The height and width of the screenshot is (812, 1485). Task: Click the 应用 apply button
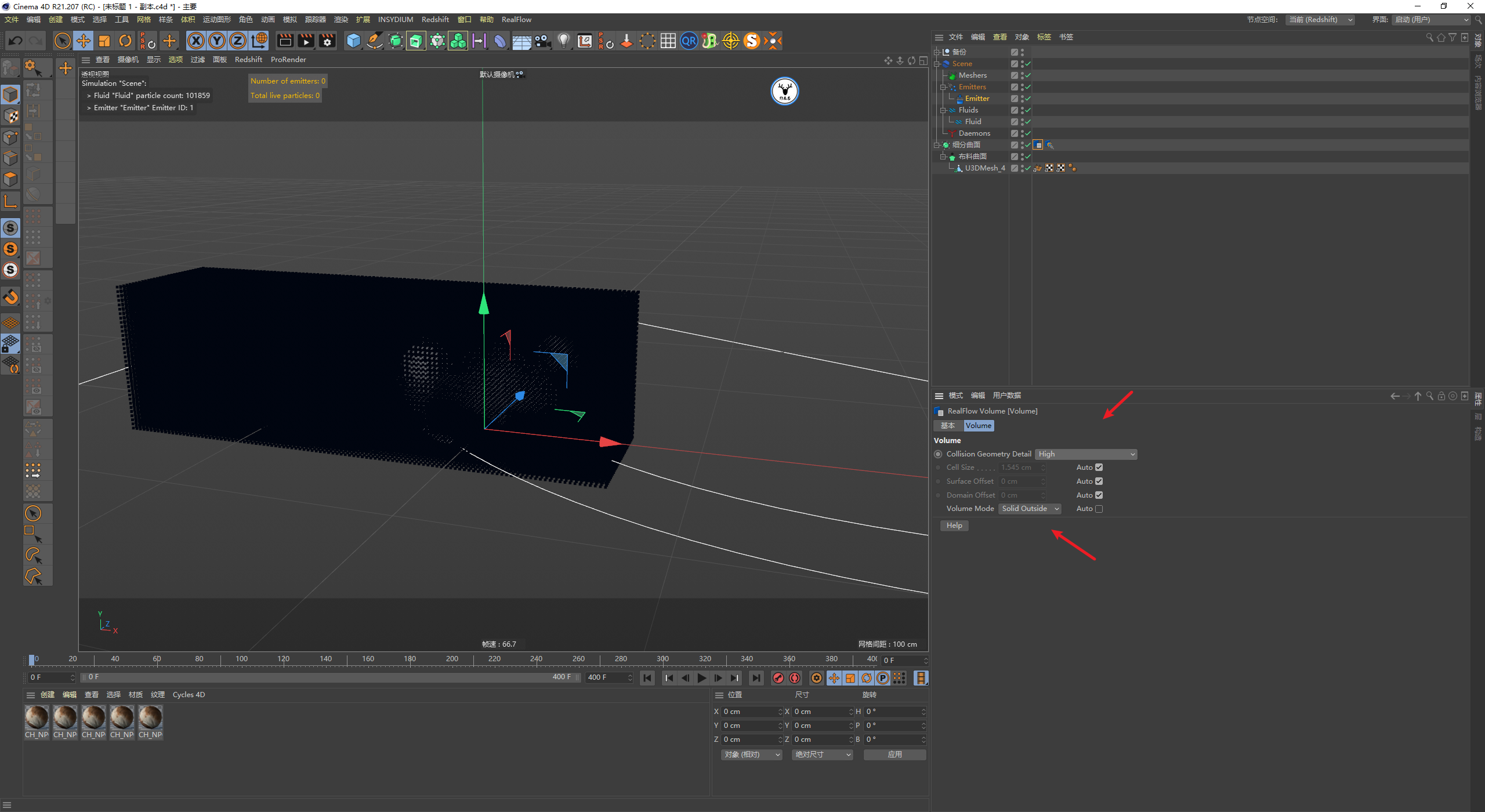pos(894,755)
